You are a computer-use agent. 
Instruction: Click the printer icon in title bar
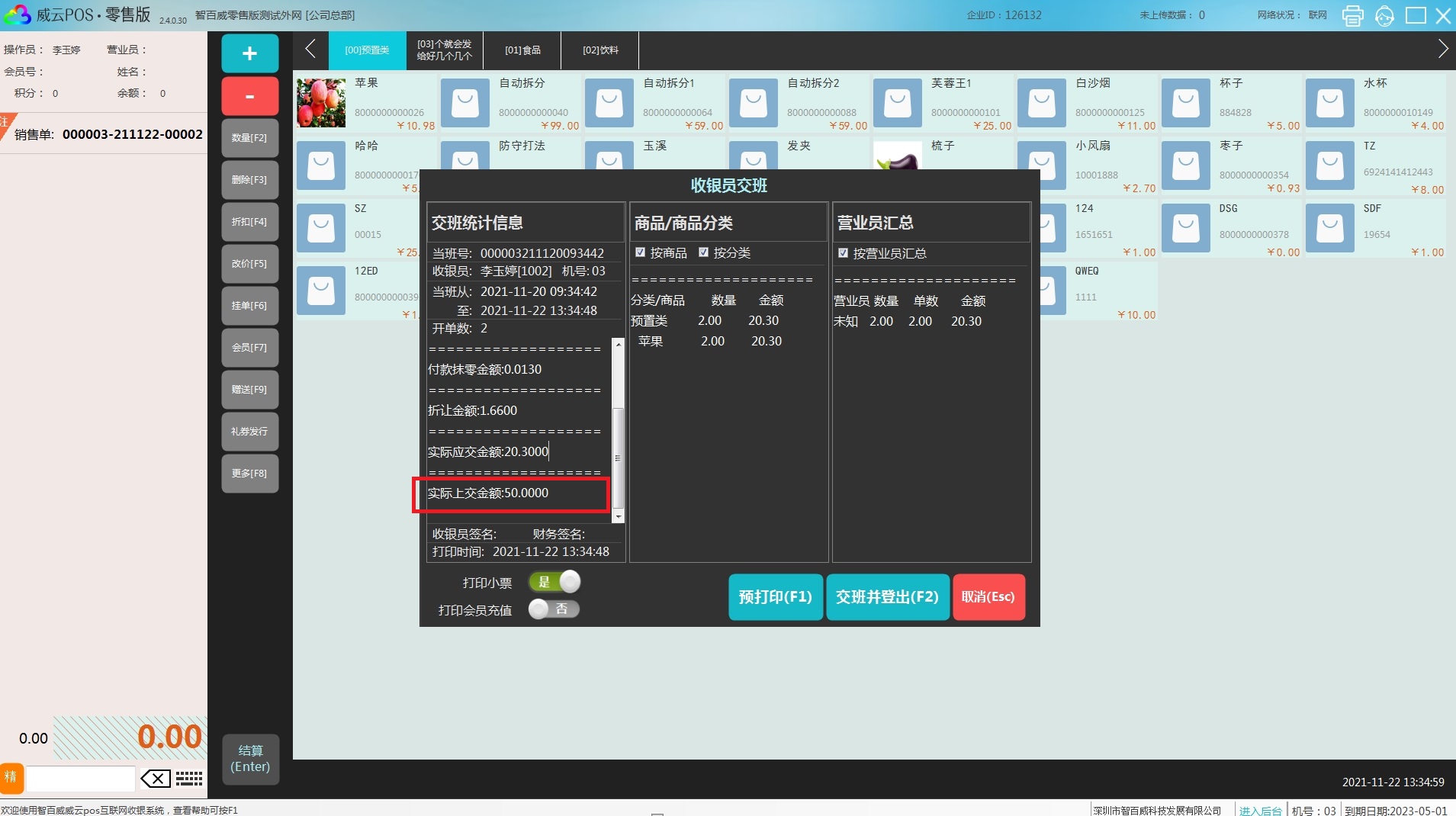pos(1352,15)
